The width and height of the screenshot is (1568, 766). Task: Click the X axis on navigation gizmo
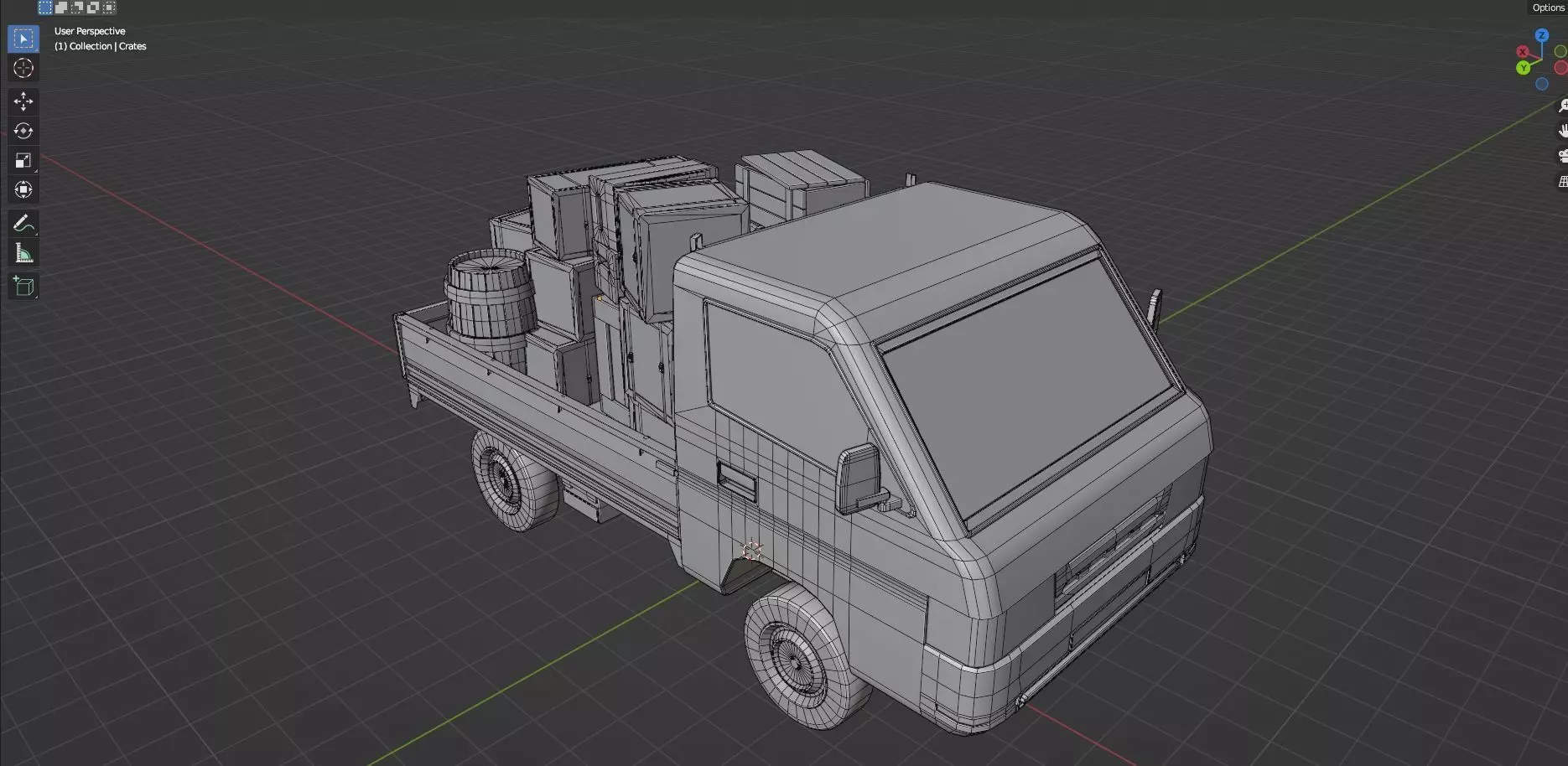click(1523, 52)
